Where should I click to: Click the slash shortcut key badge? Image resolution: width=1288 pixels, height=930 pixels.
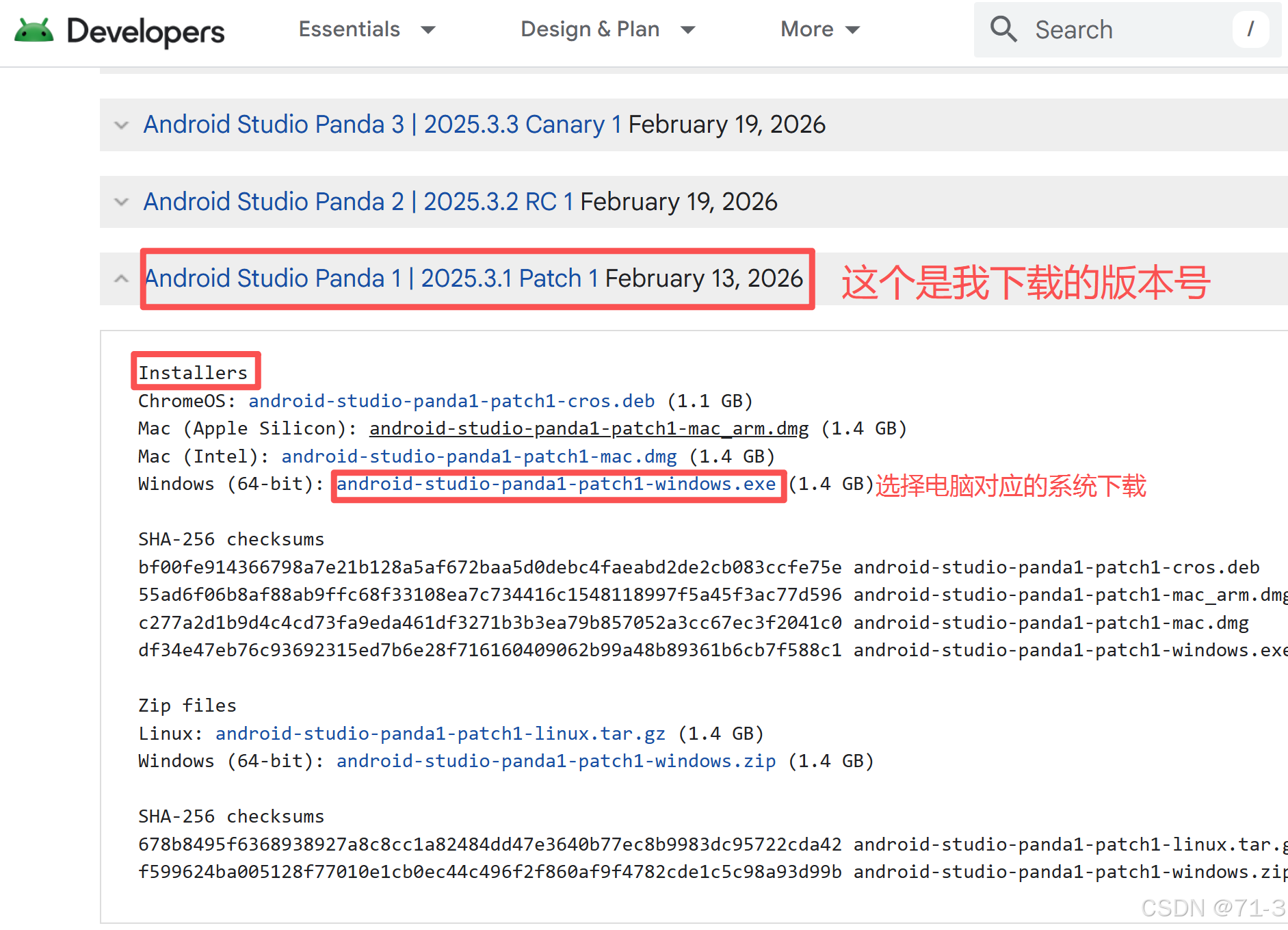point(1250,29)
